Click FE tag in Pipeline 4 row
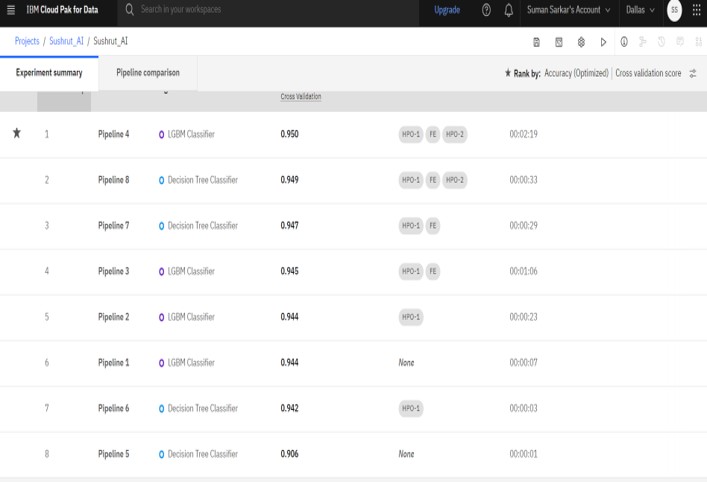The image size is (707, 482). 432,134
